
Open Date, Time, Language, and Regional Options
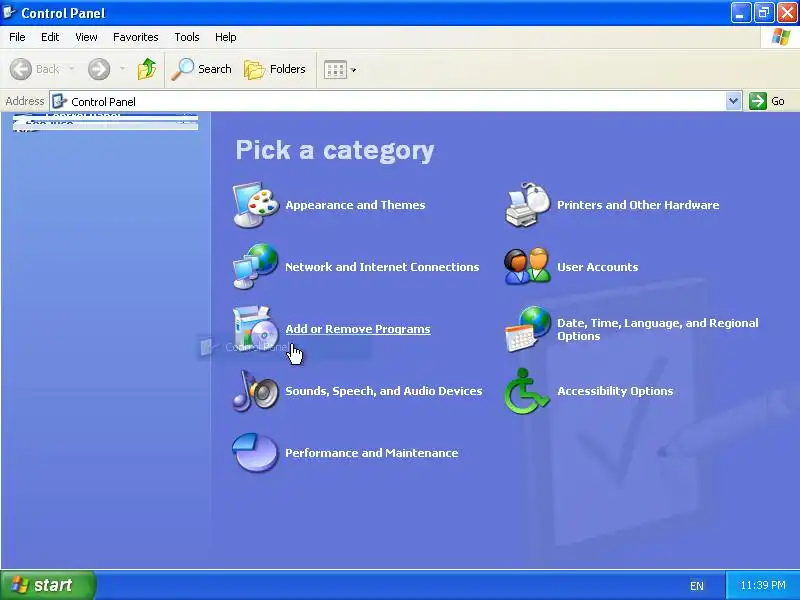pos(658,329)
